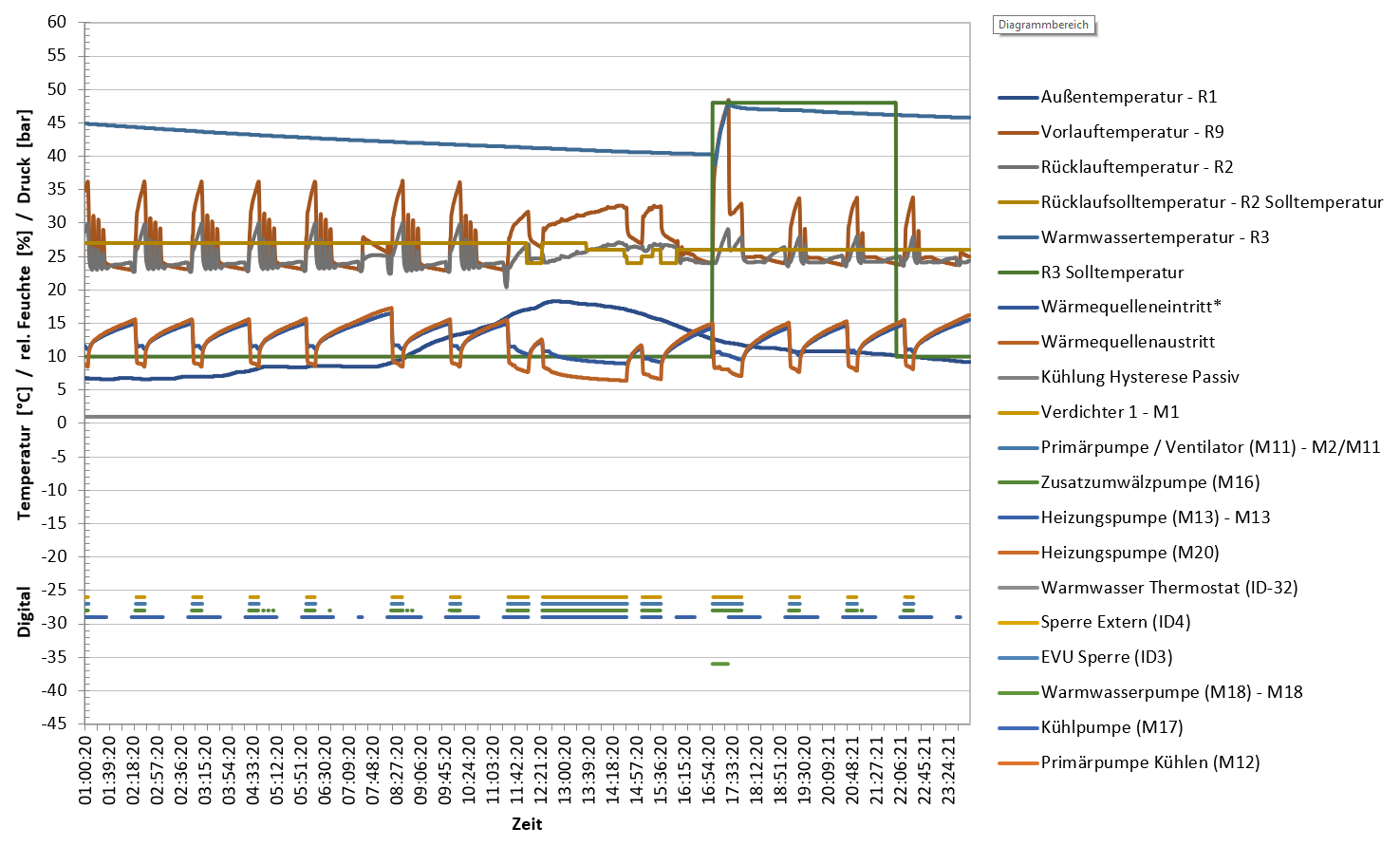Select the Wärmequelleneintritt* legend entry
Viewport: 1400px width, 846px height.
pos(1130,307)
